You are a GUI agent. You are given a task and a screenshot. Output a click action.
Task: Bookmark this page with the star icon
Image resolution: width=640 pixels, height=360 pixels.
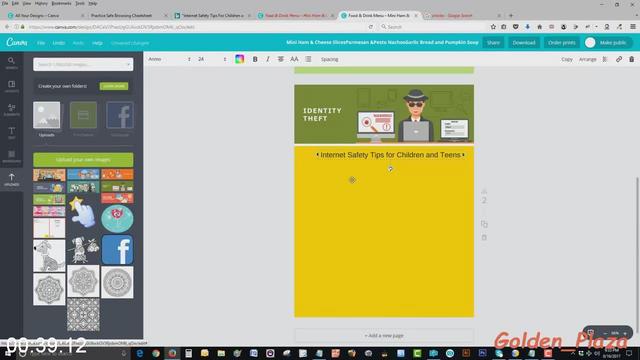[x=493, y=27]
